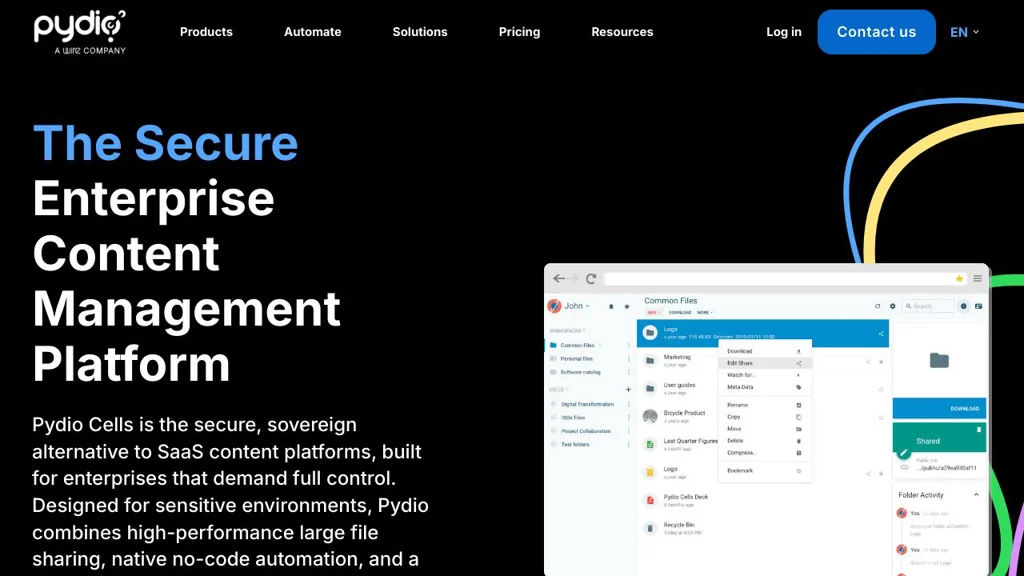Open the options dots next to Software catalog
This screenshot has height=576, width=1024.
[629, 372]
